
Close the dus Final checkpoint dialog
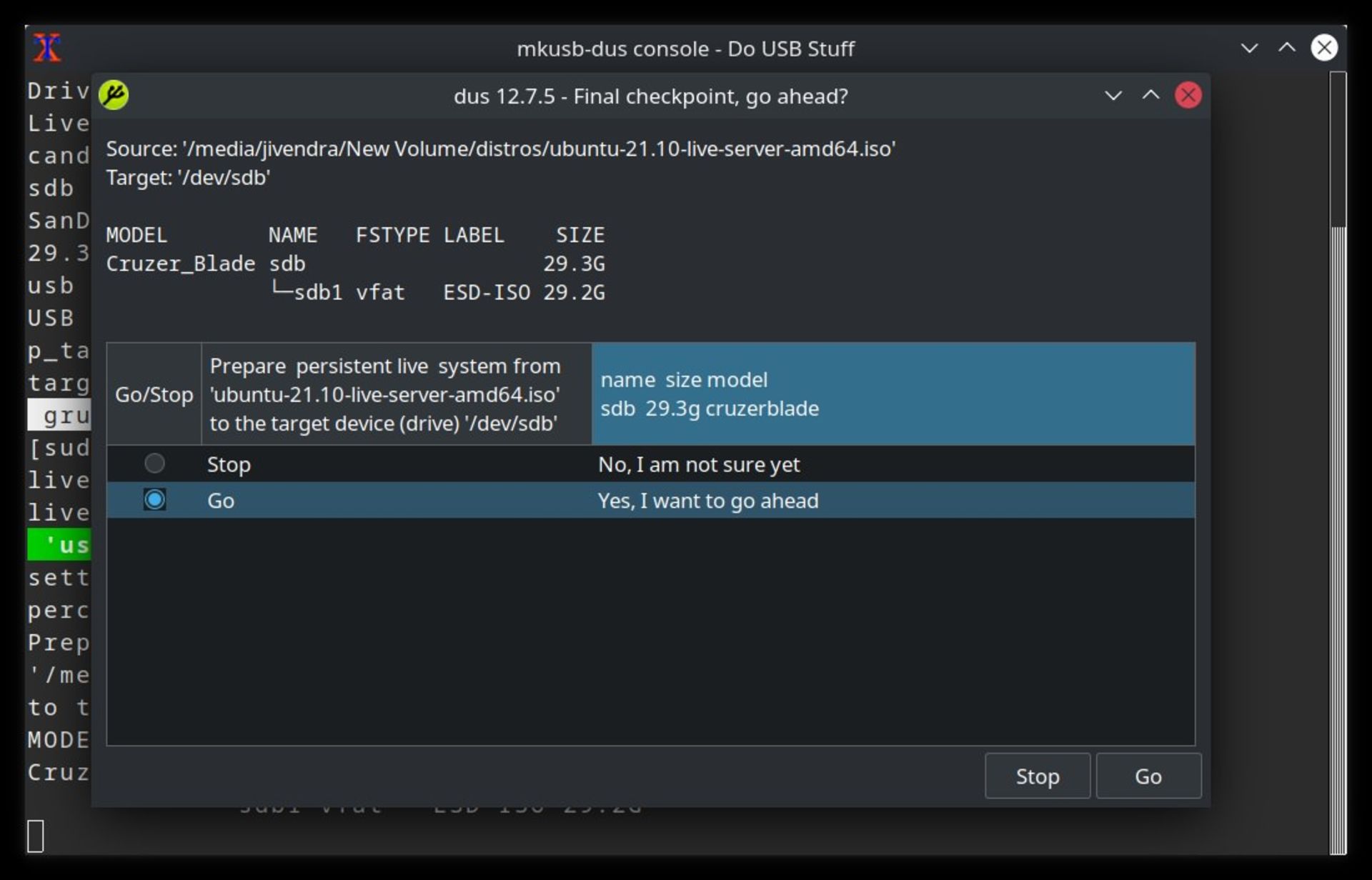click(1188, 95)
